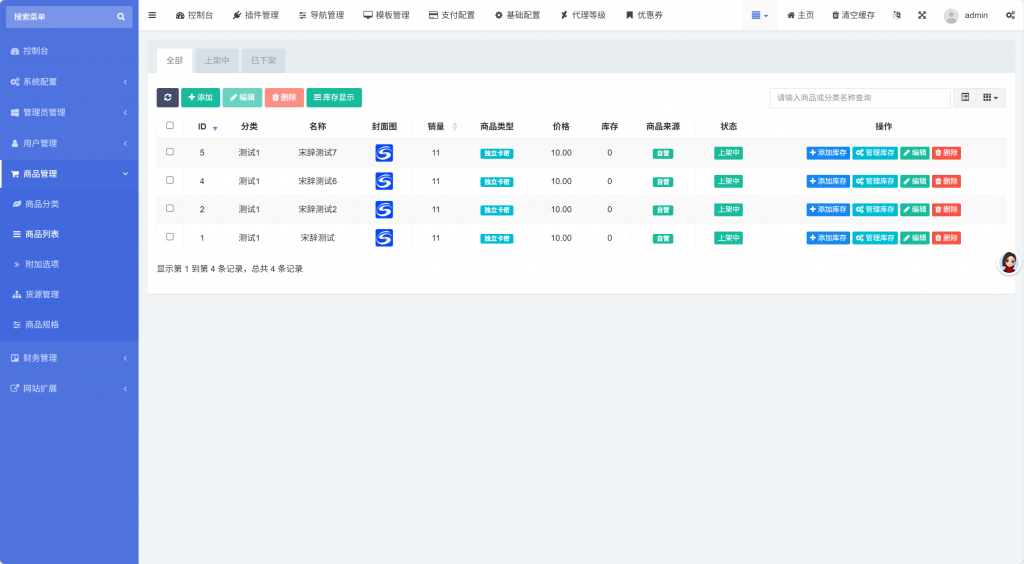Open 控制台 in the sidebar
The image size is (1024, 564).
[69, 51]
